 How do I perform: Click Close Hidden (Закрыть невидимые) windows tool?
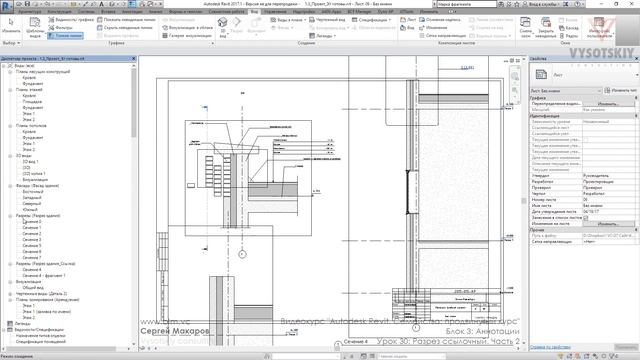click(546, 28)
